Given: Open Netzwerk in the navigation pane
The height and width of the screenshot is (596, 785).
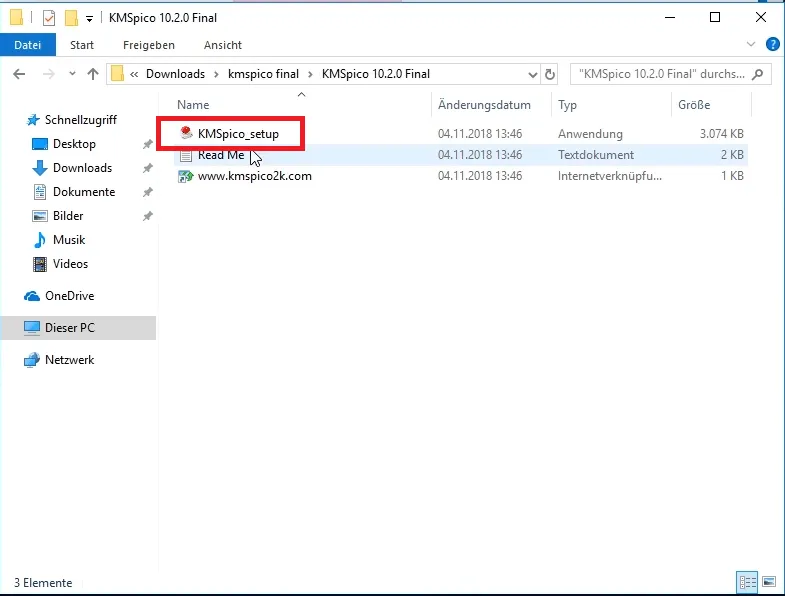Looking at the screenshot, I should (x=70, y=360).
